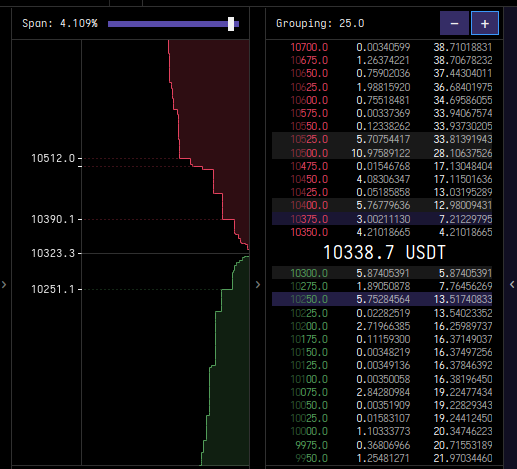This screenshot has width=517, height=469.
Task: Click the Grouping: 25.0 label
Action: (320, 23)
